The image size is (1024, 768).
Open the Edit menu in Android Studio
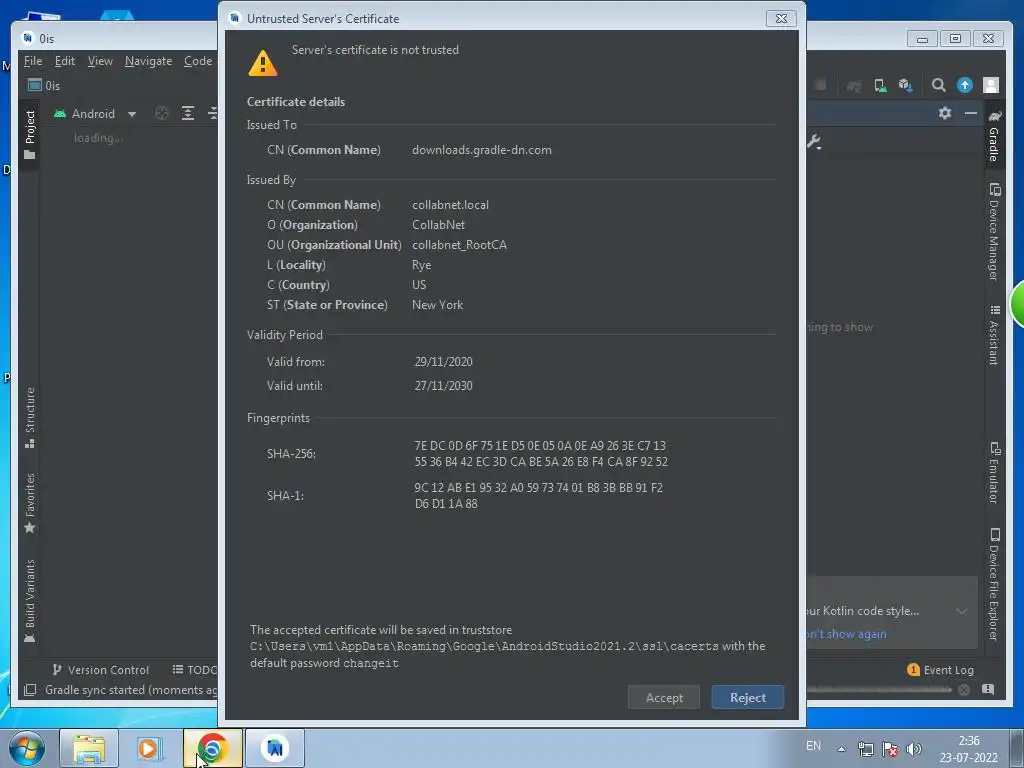pyautogui.click(x=65, y=61)
